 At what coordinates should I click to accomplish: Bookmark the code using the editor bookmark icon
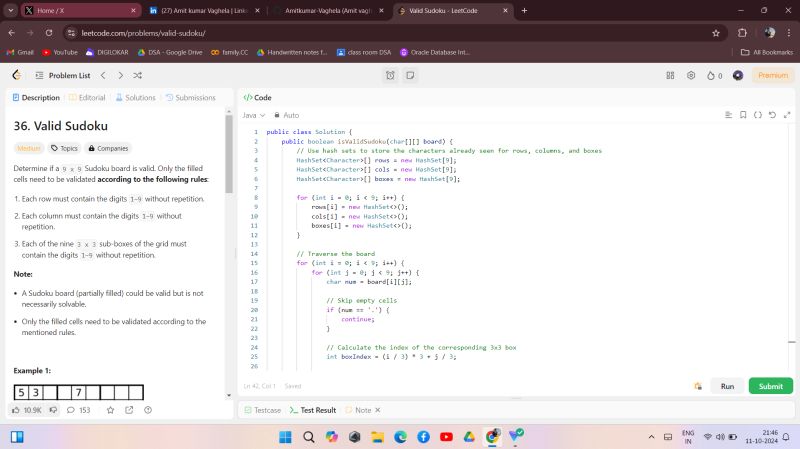(x=743, y=115)
